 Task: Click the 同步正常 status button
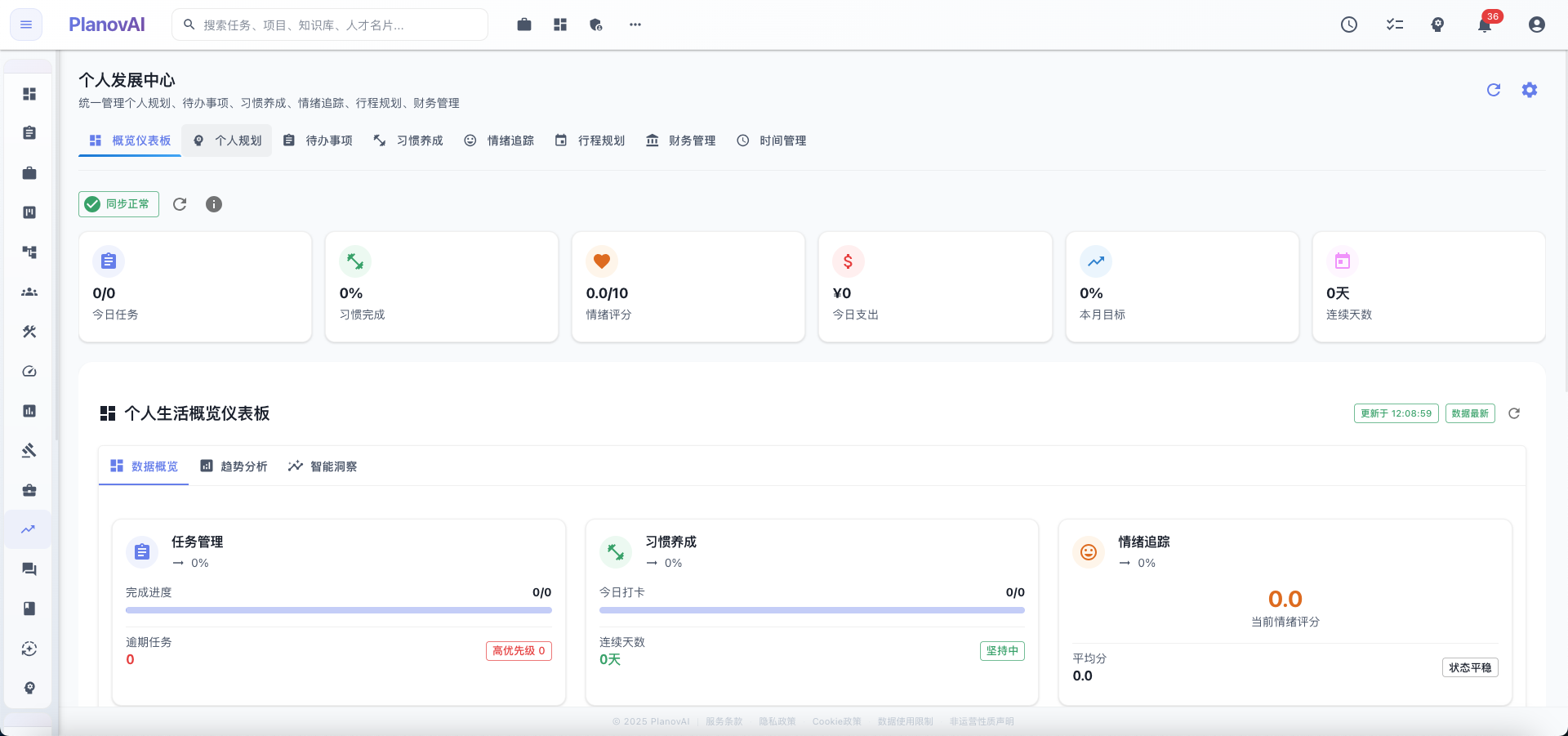point(119,204)
